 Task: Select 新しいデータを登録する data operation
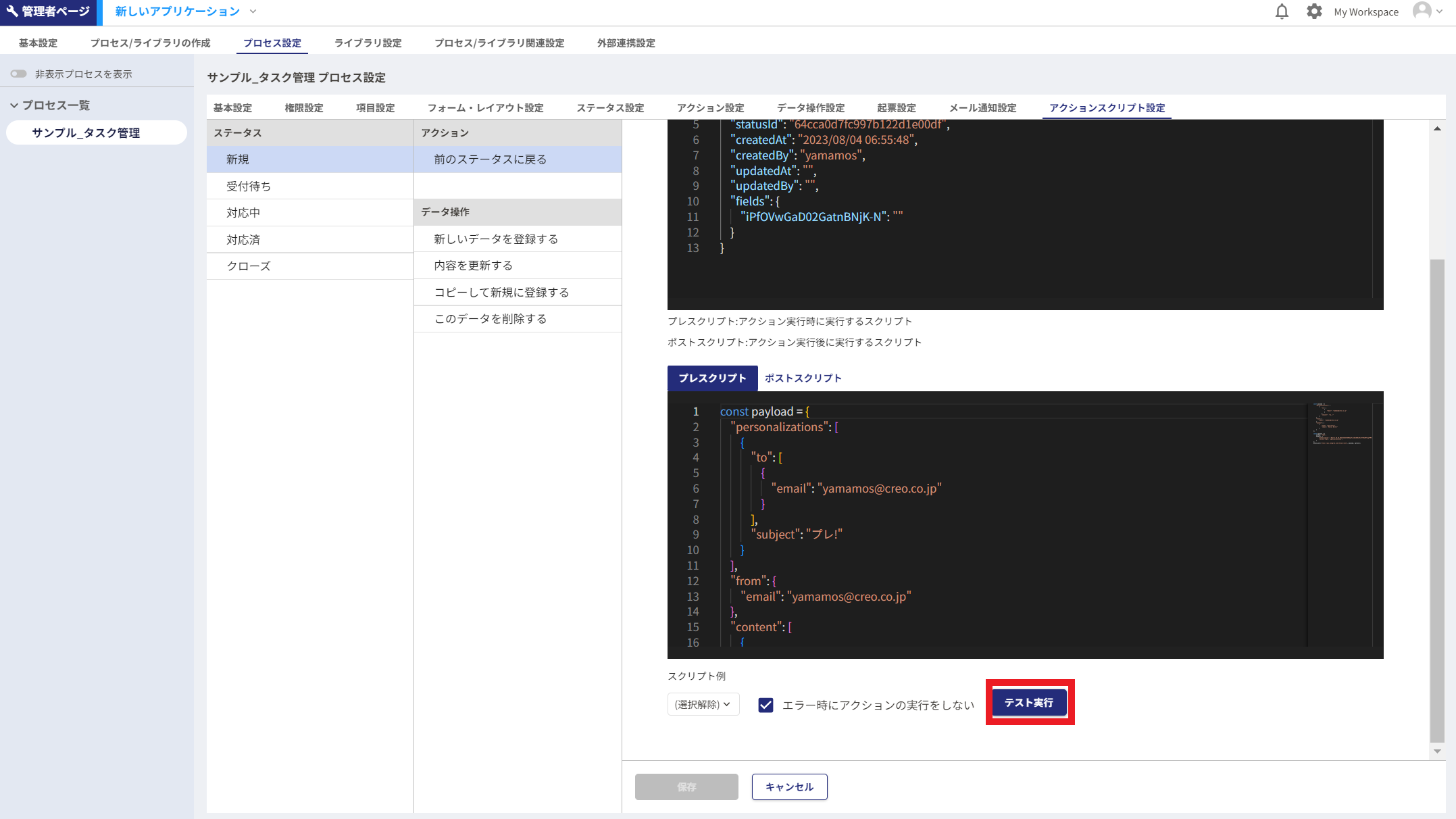518,239
